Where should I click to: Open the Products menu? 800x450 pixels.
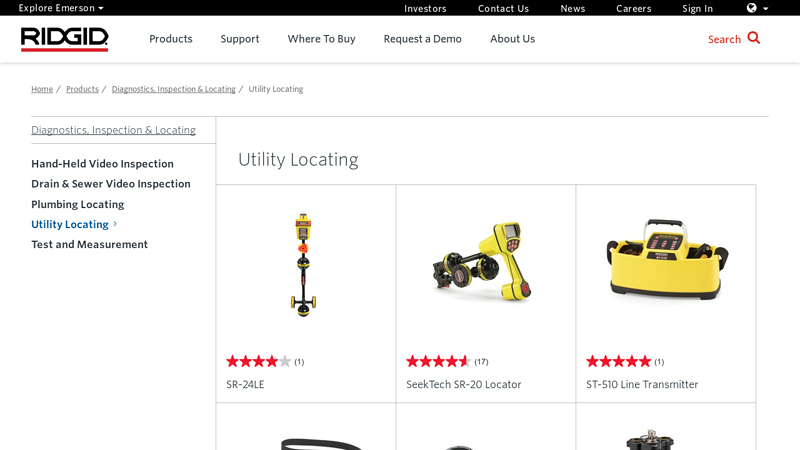pos(171,39)
